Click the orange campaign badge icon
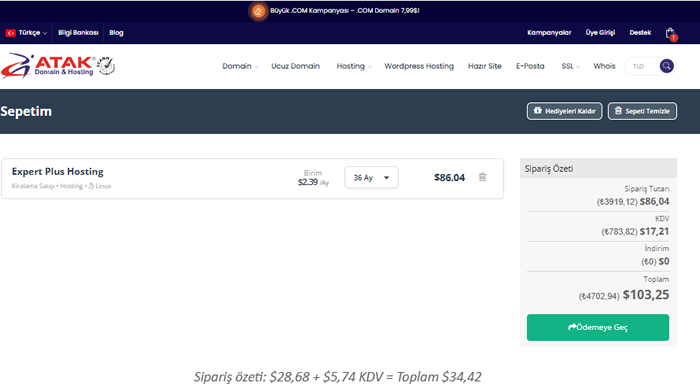 click(x=258, y=11)
